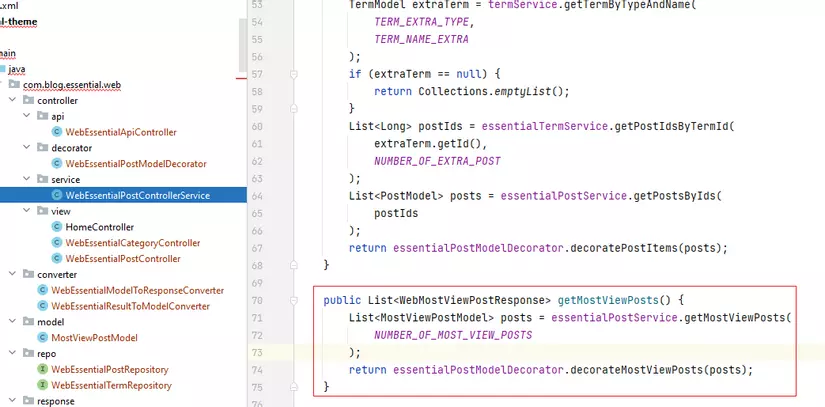
Task: Click the HomeController class icon
Action: pos(57,227)
